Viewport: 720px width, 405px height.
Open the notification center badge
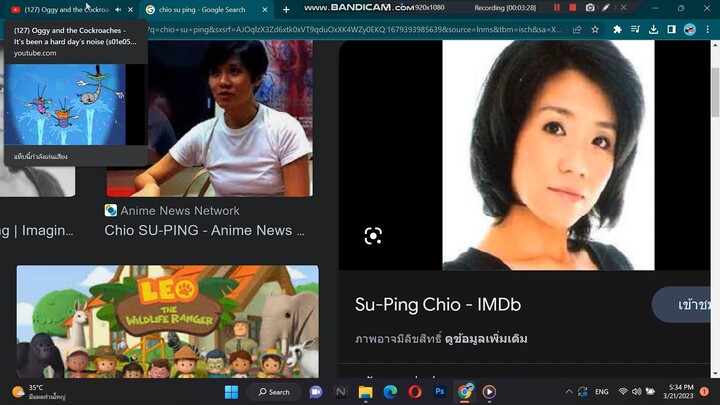(x=704, y=392)
